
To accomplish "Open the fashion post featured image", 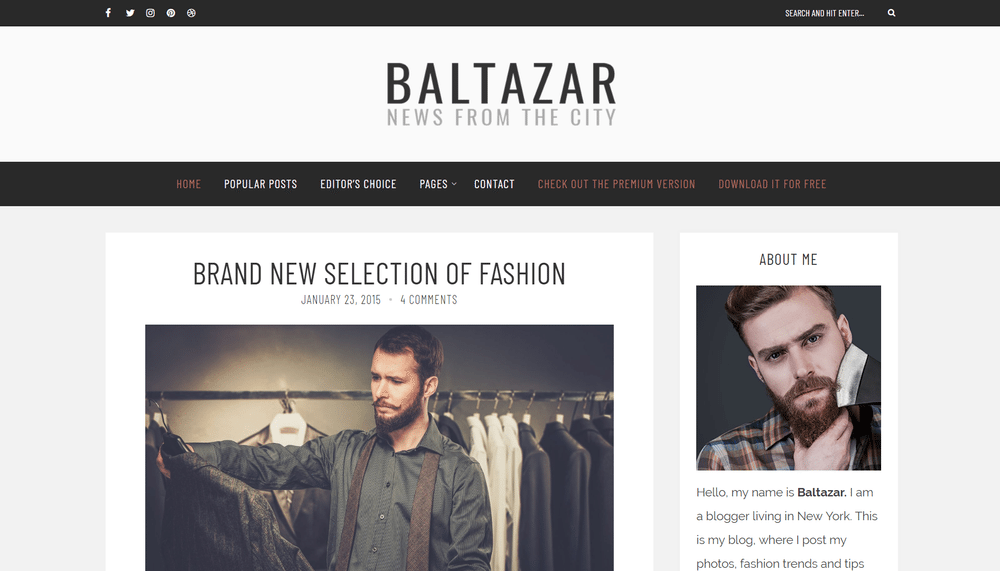I will (x=379, y=448).
